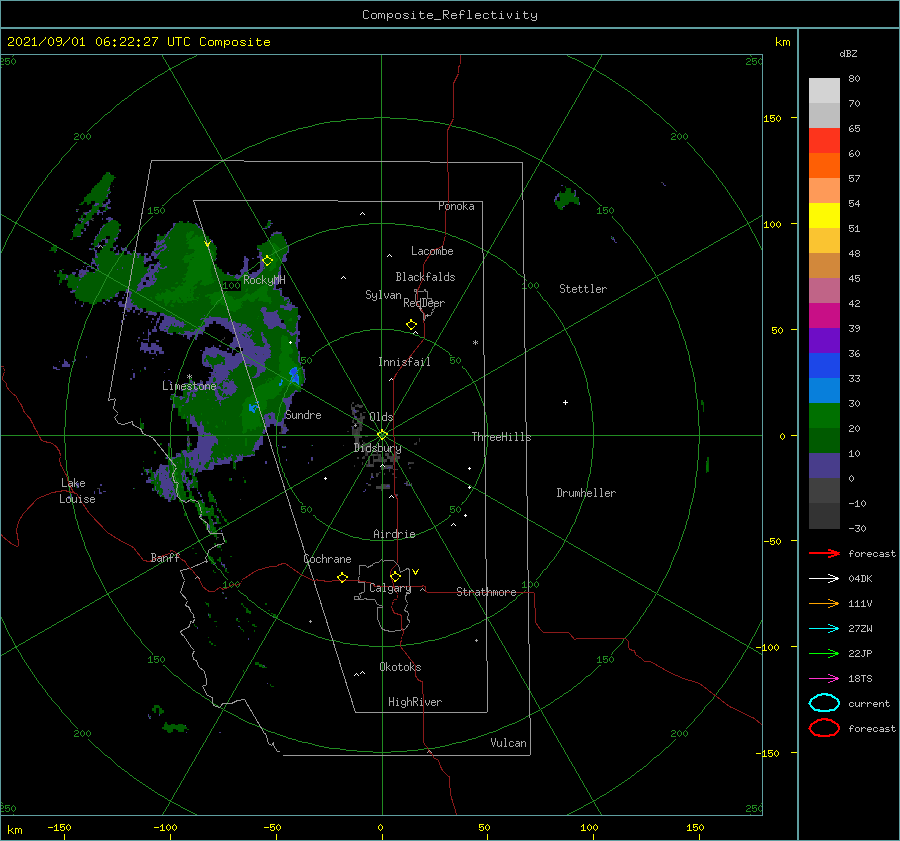Select the green 22JP arrow legend icon
Image resolution: width=900 pixels, height=841 pixels.
point(824,653)
